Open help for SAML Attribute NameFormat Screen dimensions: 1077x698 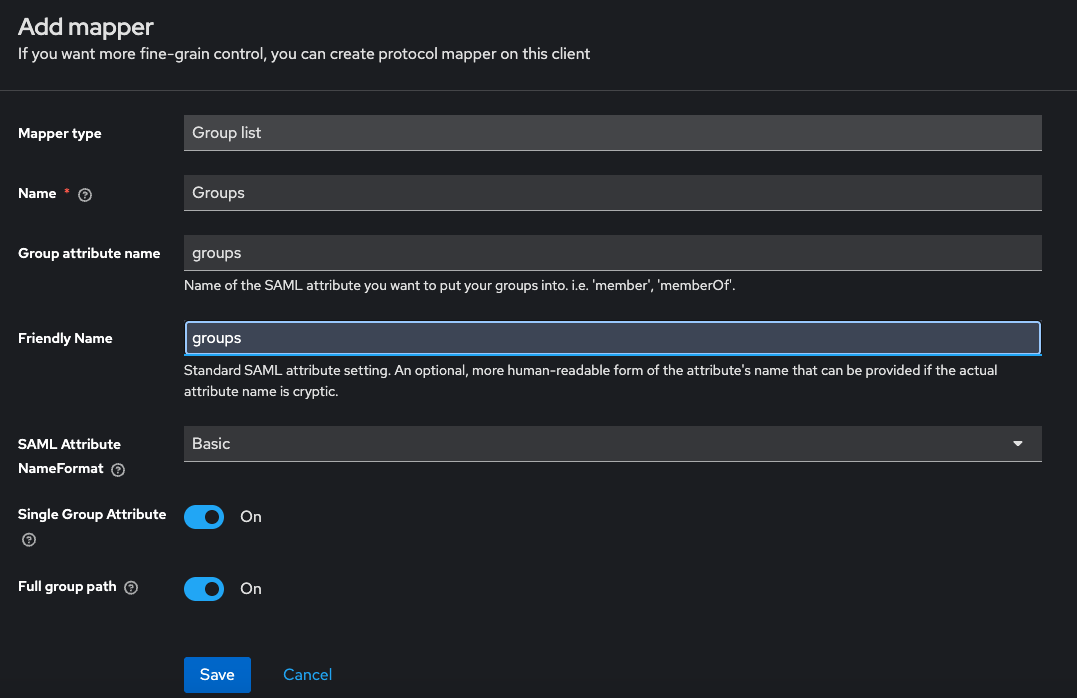[118, 469]
